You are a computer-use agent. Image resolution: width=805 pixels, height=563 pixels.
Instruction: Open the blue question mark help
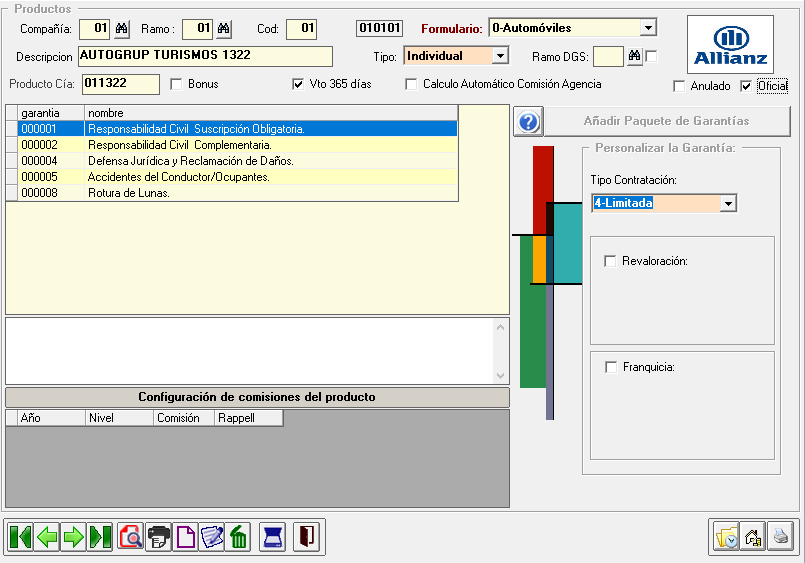point(528,122)
